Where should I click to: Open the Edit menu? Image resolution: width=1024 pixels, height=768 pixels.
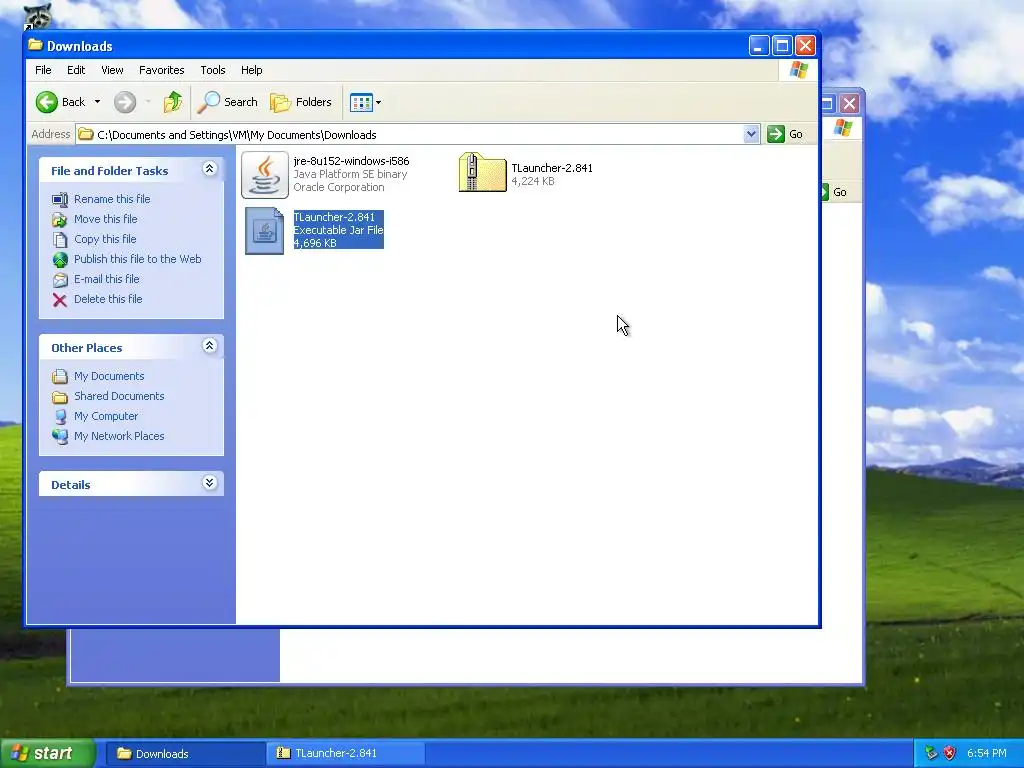coord(76,70)
